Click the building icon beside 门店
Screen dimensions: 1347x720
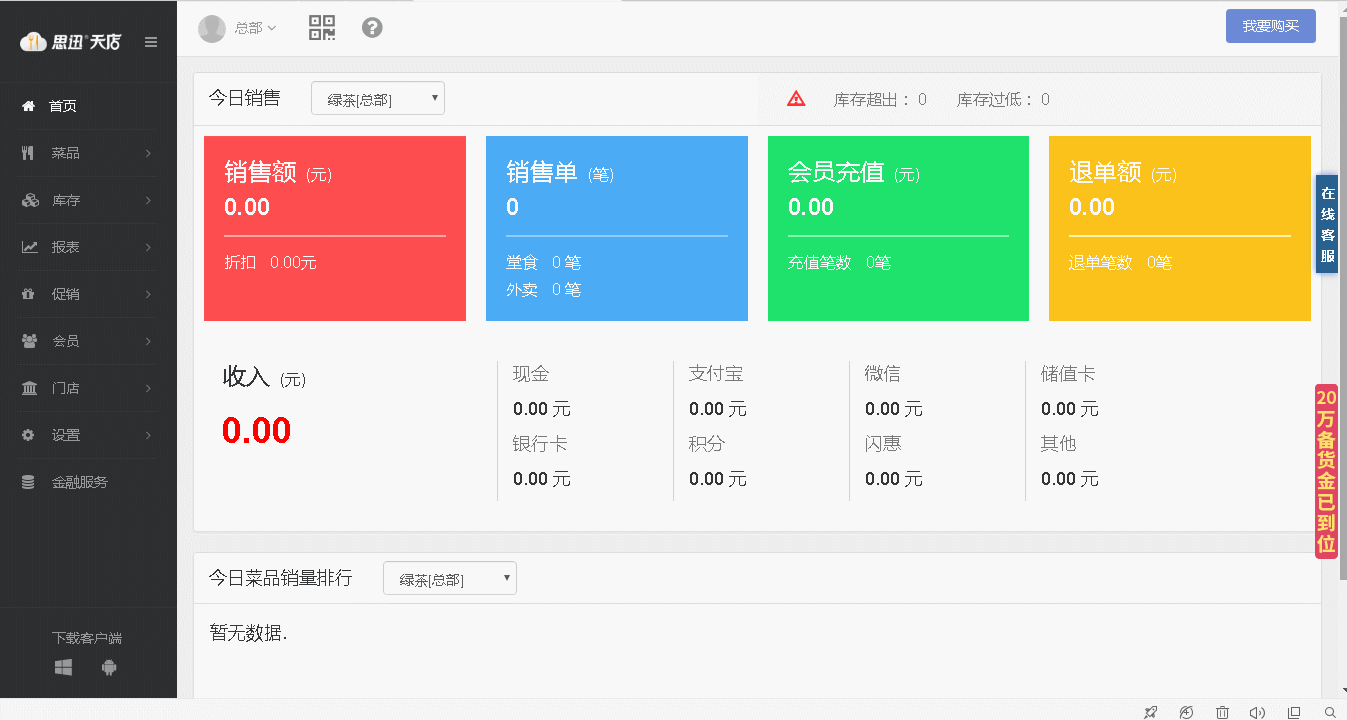30,388
